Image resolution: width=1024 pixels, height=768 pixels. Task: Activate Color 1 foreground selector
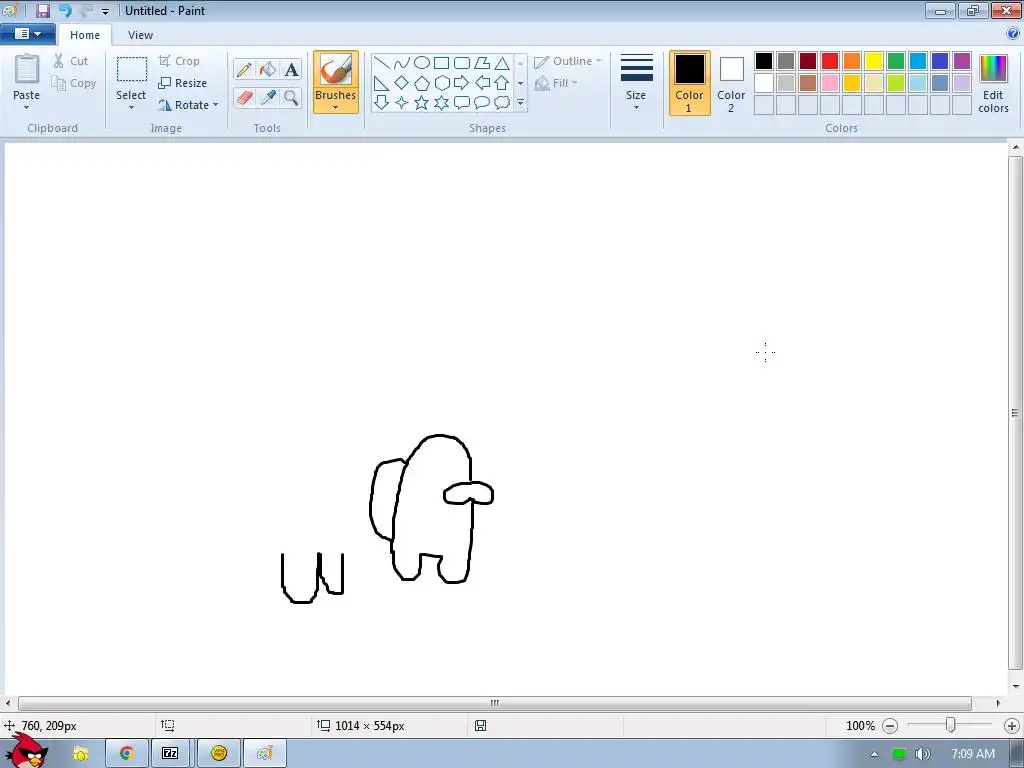click(689, 83)
